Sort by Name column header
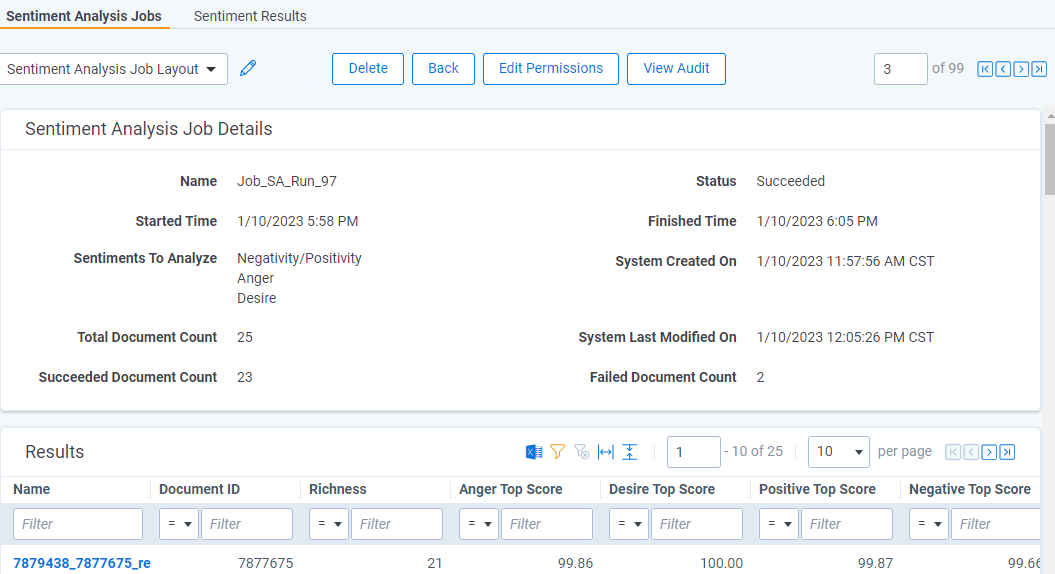The width and height of the screenshot is (1055, 574). (x=32, y=489)
